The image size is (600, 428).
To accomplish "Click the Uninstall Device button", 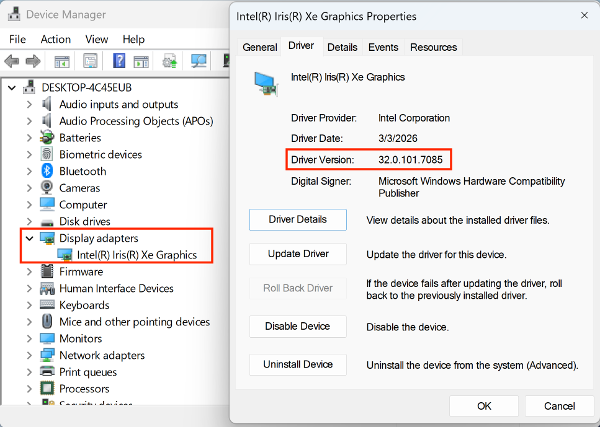I will [x=298, y=365].
